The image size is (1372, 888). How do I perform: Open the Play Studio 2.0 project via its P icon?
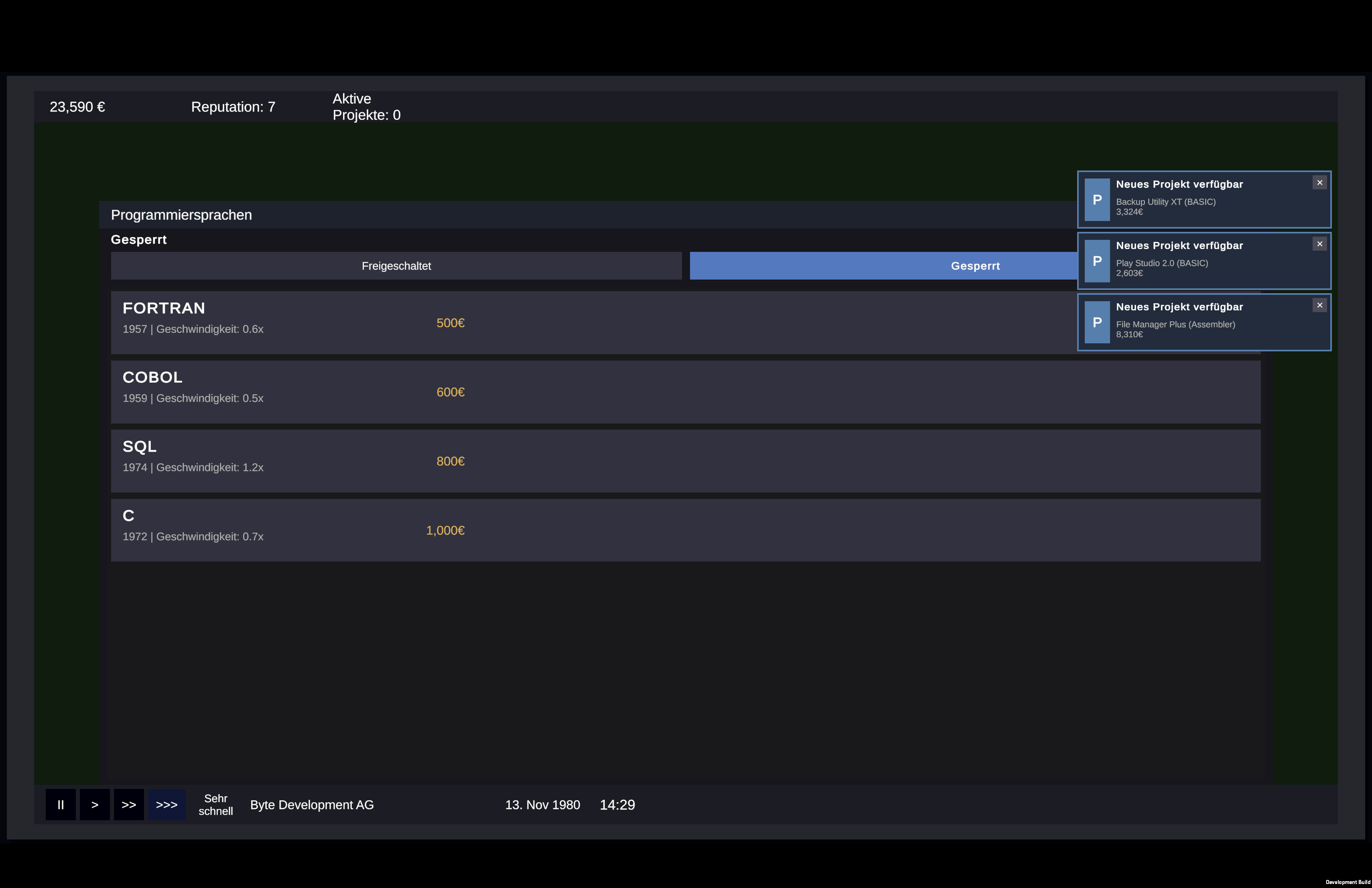click(x=1098, y=261)
